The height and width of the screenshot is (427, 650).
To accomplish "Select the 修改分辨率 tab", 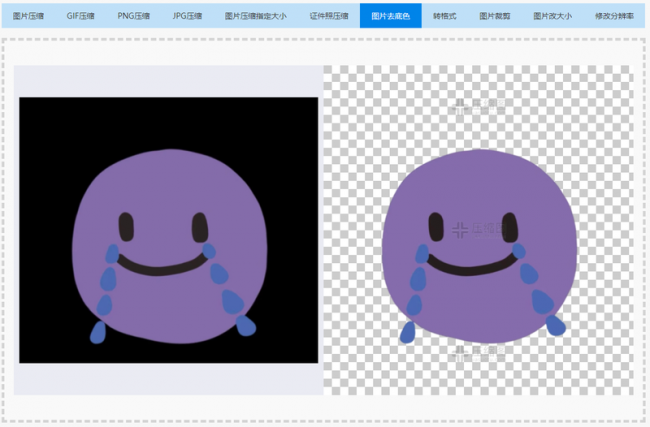I will 614,16.
